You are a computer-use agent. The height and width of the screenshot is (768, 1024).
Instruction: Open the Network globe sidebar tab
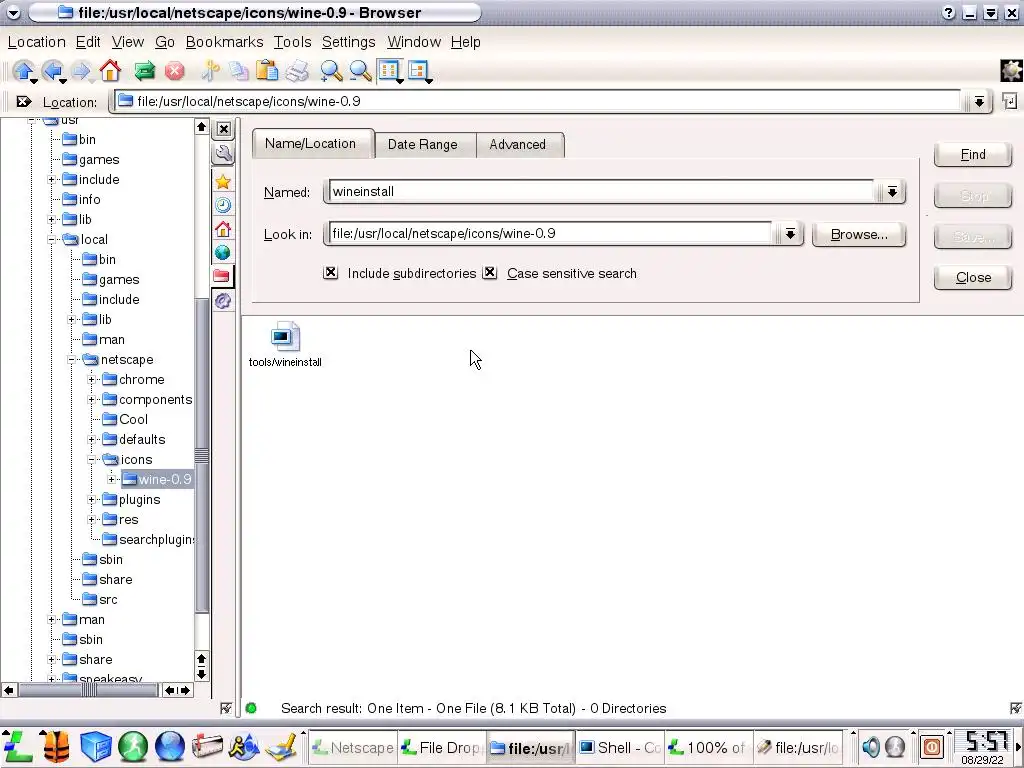(x=223, y=253)
